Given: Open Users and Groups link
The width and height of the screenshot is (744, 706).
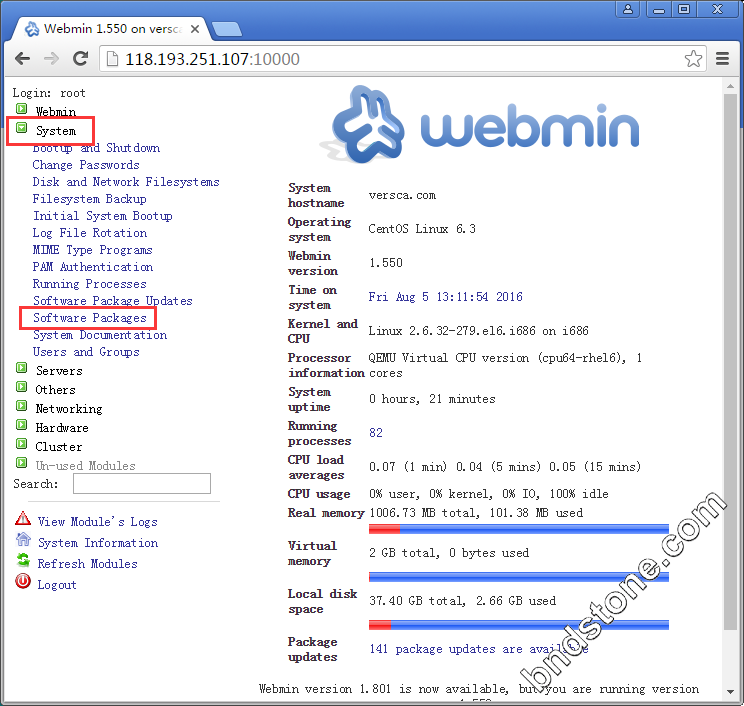Looking at the screenshot, I should pyautogui.click(x=86, y=352).
